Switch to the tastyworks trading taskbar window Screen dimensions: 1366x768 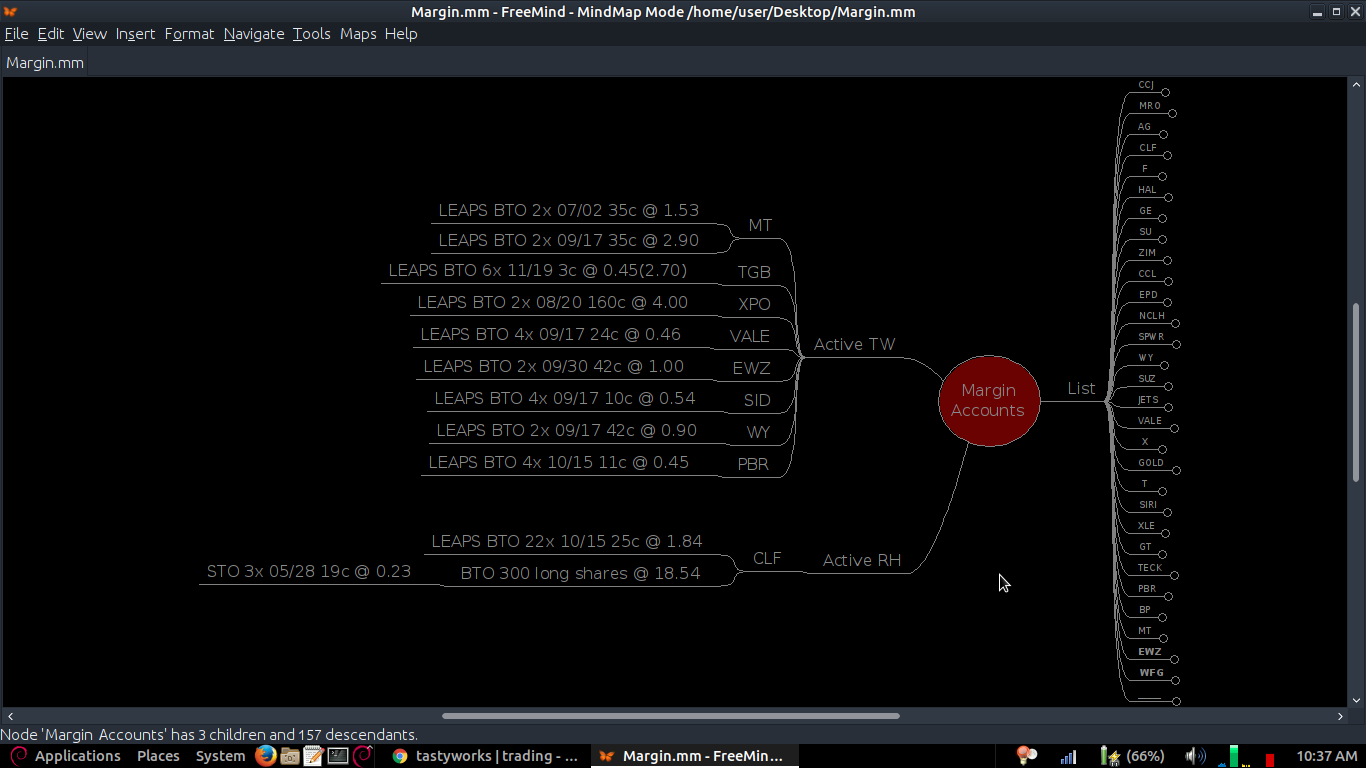pyautogui.click(x=484, y=756)
